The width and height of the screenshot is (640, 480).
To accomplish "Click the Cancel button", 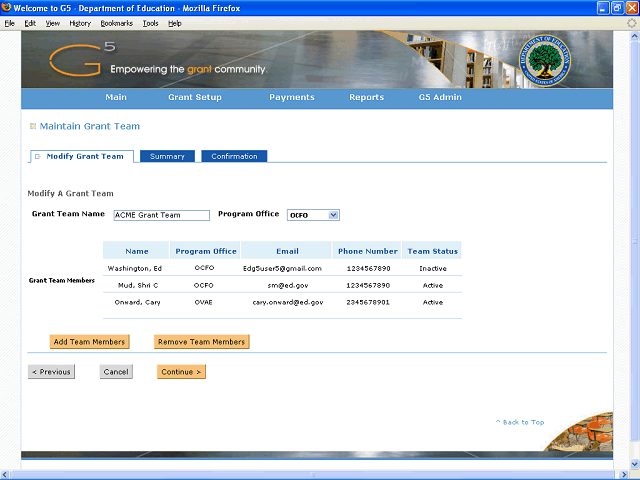I will tap(116, 372).
